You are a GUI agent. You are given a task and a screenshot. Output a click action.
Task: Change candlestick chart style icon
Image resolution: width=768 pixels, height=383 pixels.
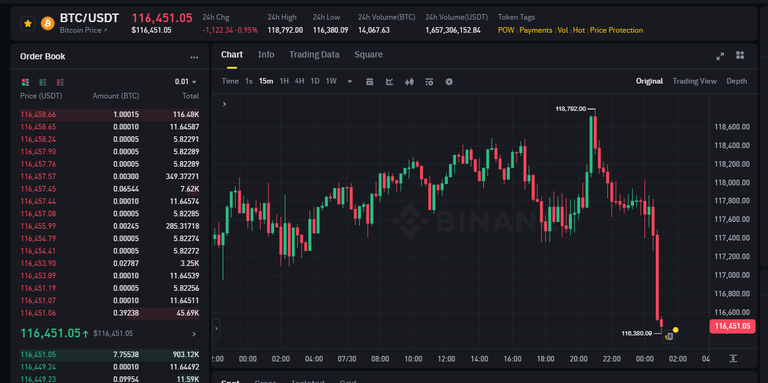point(409,81)
